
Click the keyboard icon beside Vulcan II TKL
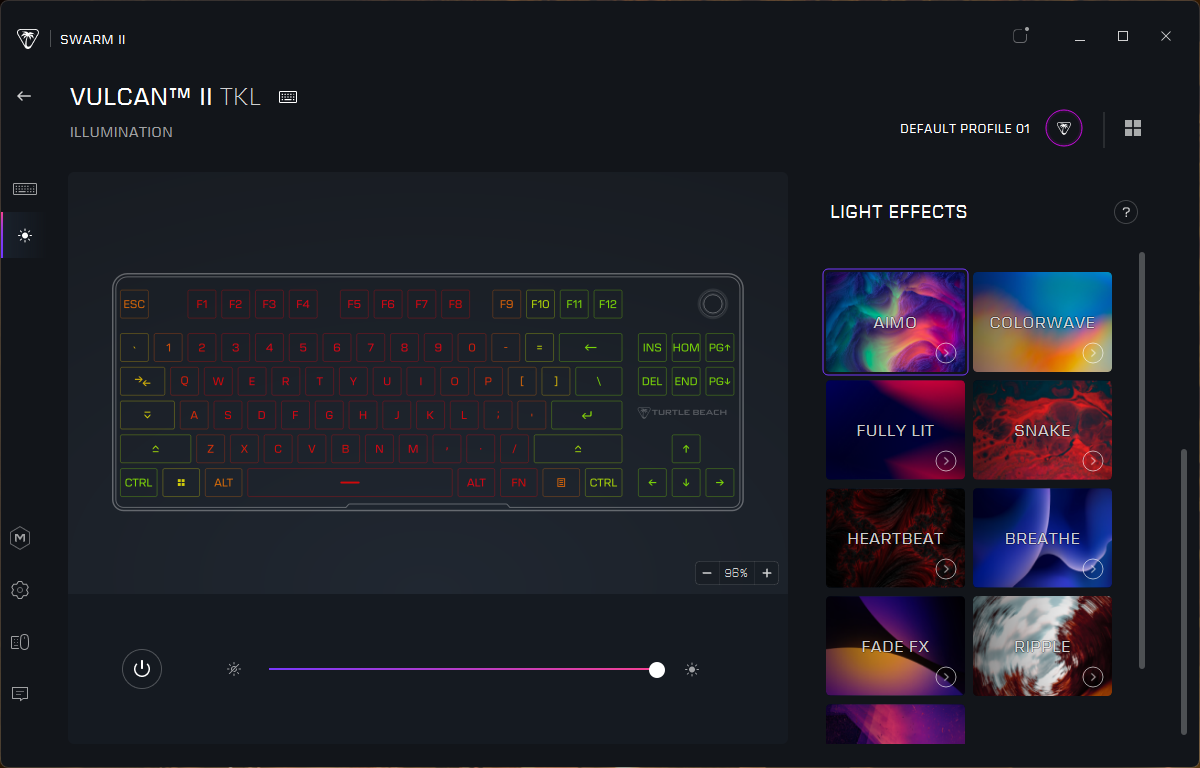tap(288, 97)
